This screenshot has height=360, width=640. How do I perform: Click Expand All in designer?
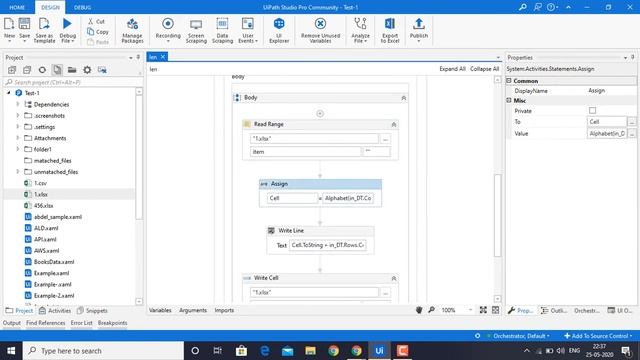[452, 69]
